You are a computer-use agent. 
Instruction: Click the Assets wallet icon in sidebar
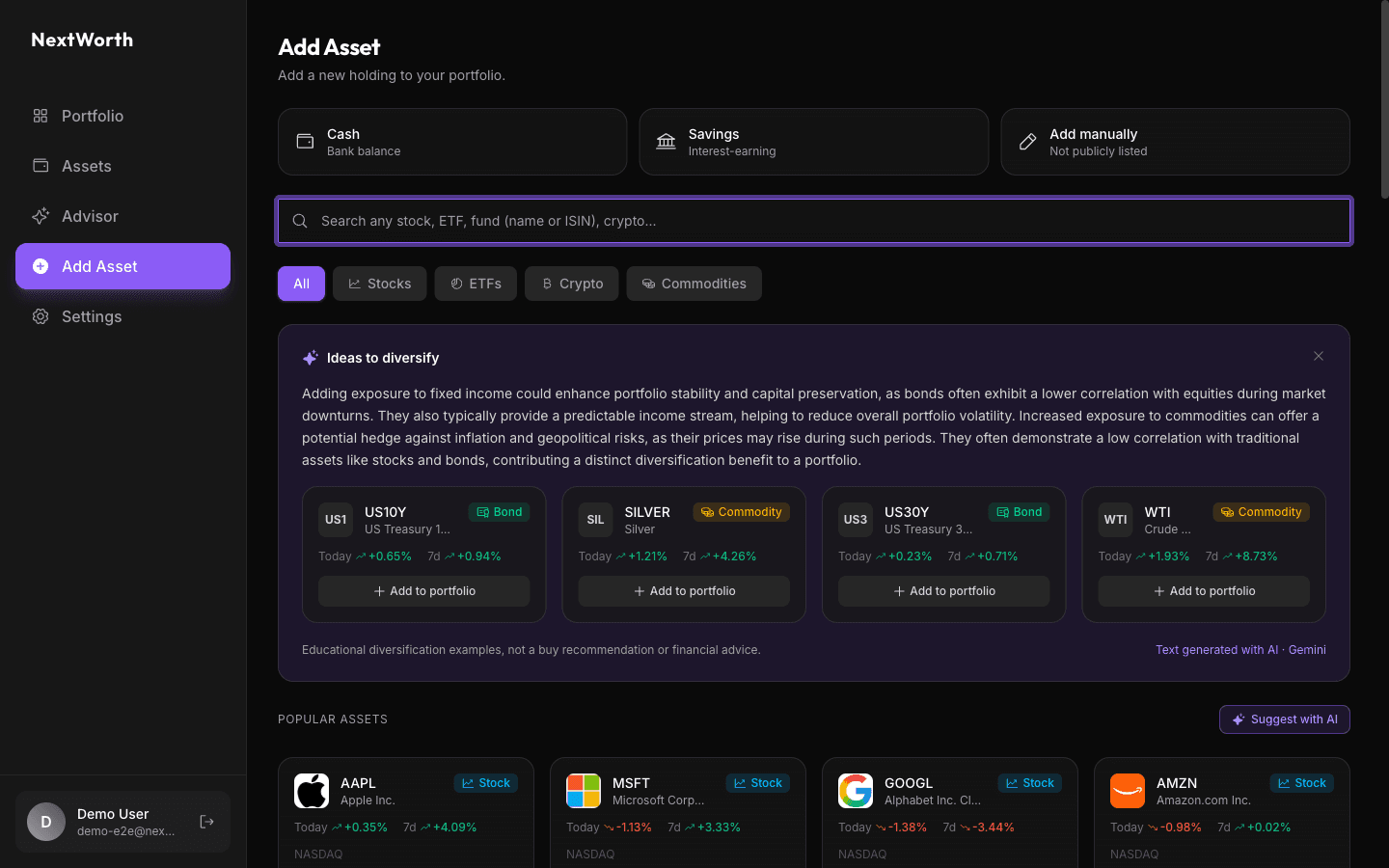click(x=41, y=166)
